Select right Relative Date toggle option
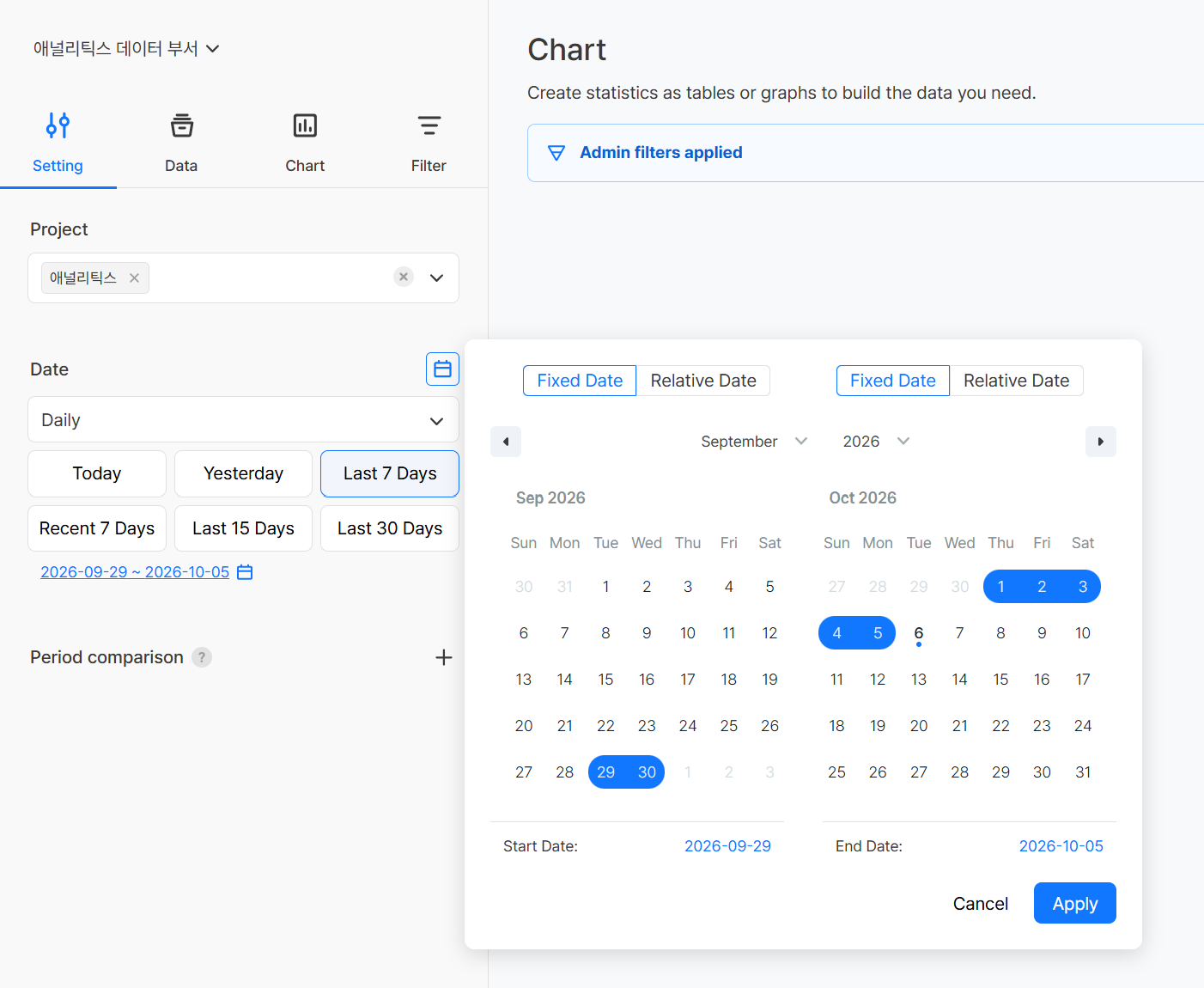The width and height of the screenshot is (1204, 988). click(x=1017, y=381)
